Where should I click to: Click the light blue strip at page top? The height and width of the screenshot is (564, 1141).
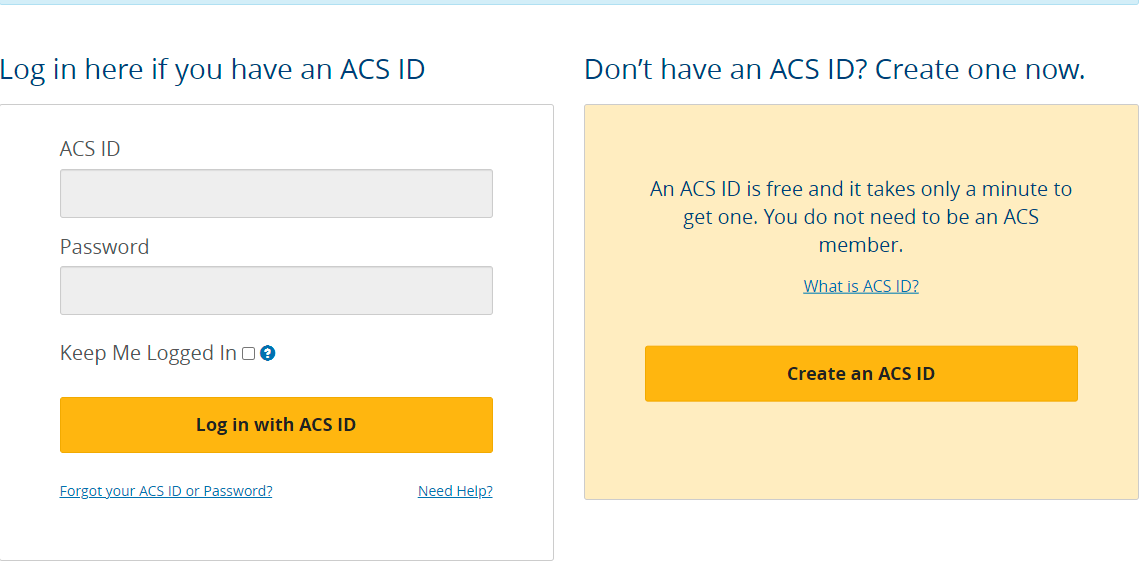(570, 3)
